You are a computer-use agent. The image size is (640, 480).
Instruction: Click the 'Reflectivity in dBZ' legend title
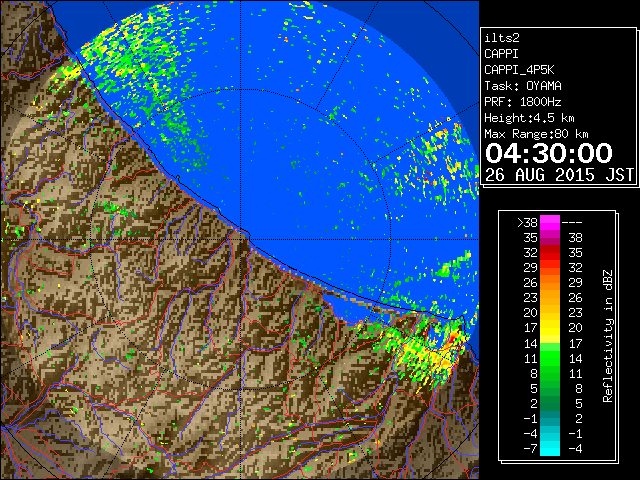(x=607, y=336)
